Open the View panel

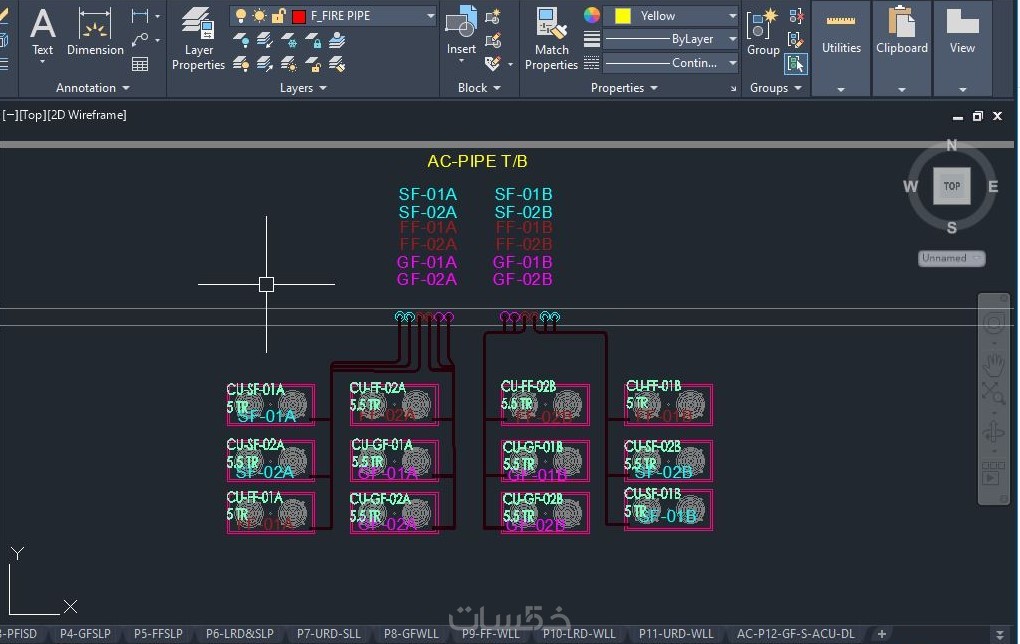click(x=962, y=48)
